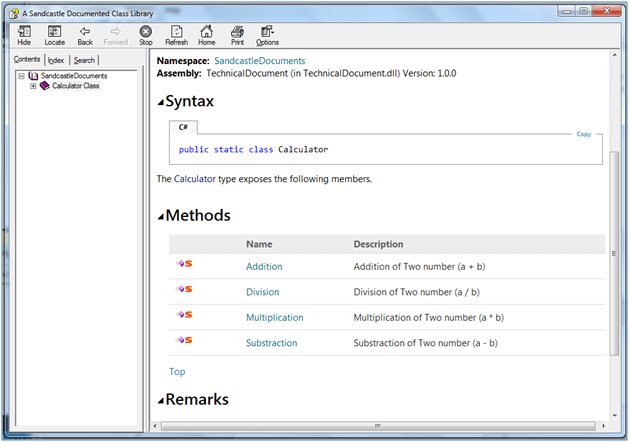Collapse the SandcastleDocuments tree node
The height and width of the screenshot is (442, 630).
[22, 76]
